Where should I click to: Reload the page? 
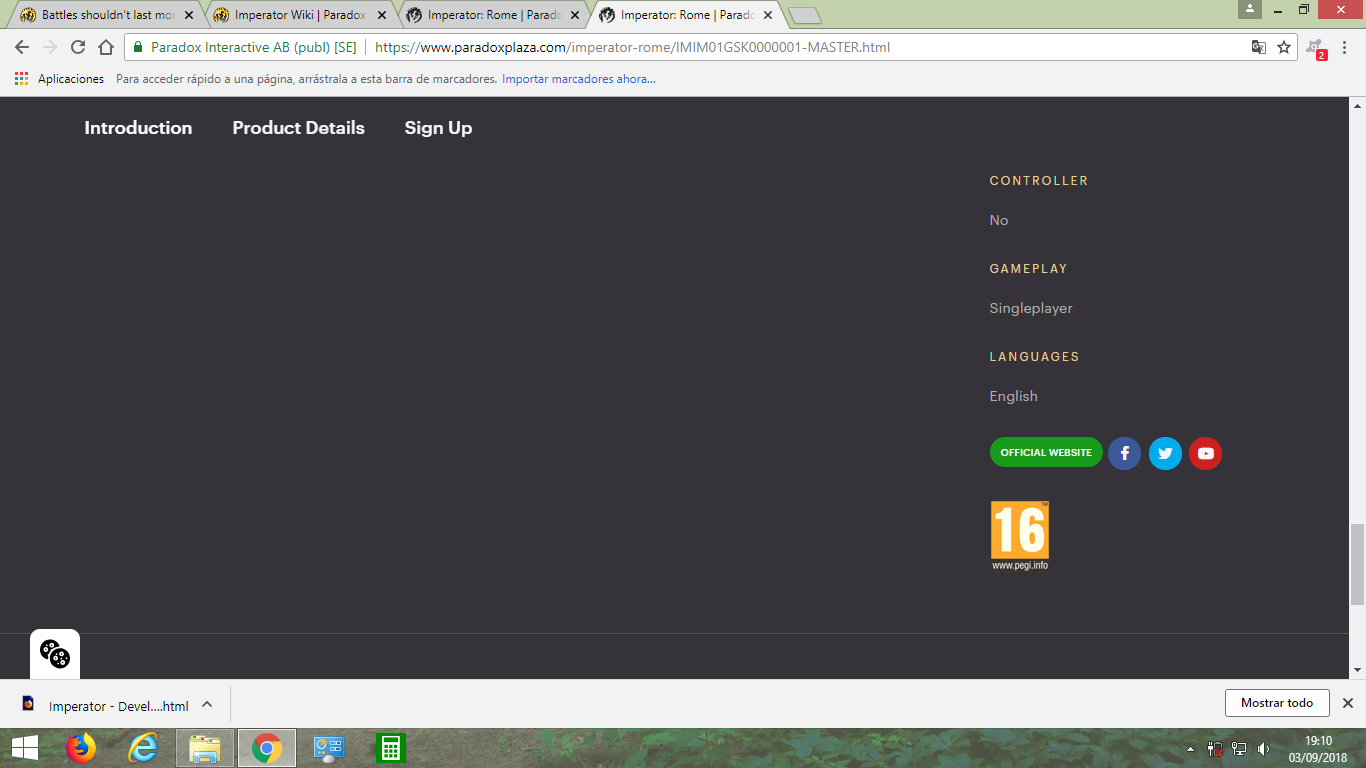[x=78, y=47]
